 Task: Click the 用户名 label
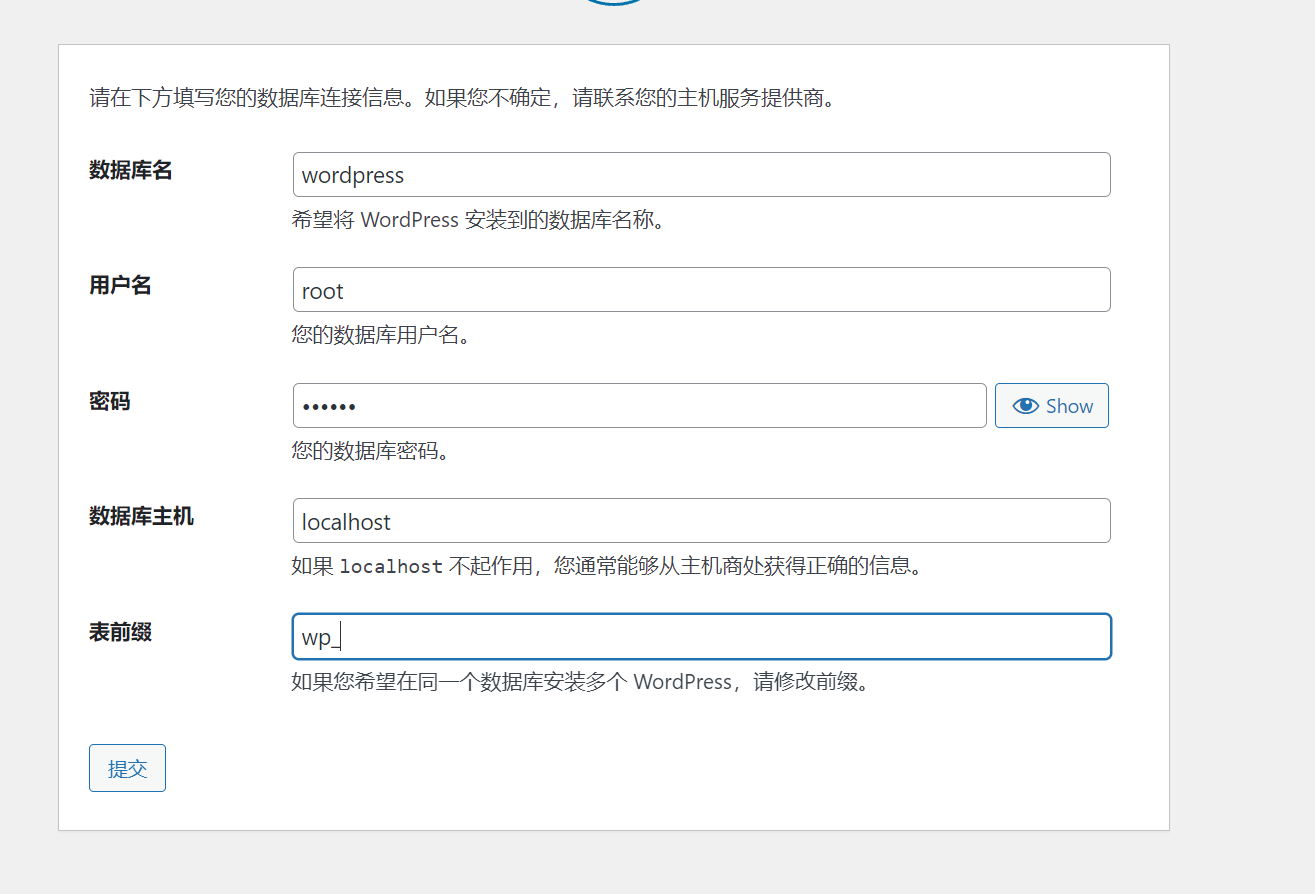pyautogui.click(x=120, y=286)
